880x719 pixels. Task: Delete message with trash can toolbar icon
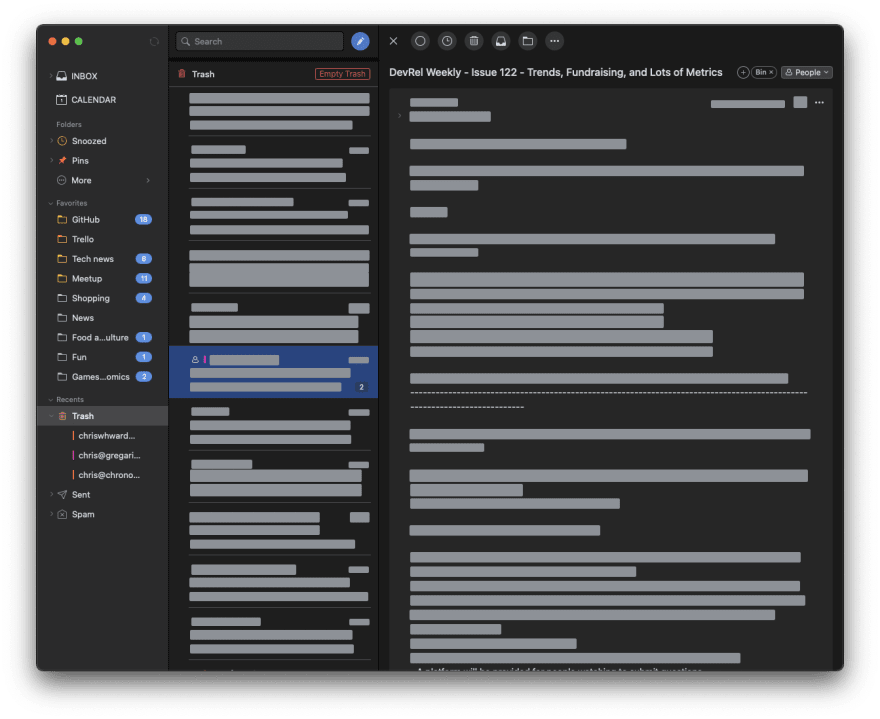pos(474,41)
